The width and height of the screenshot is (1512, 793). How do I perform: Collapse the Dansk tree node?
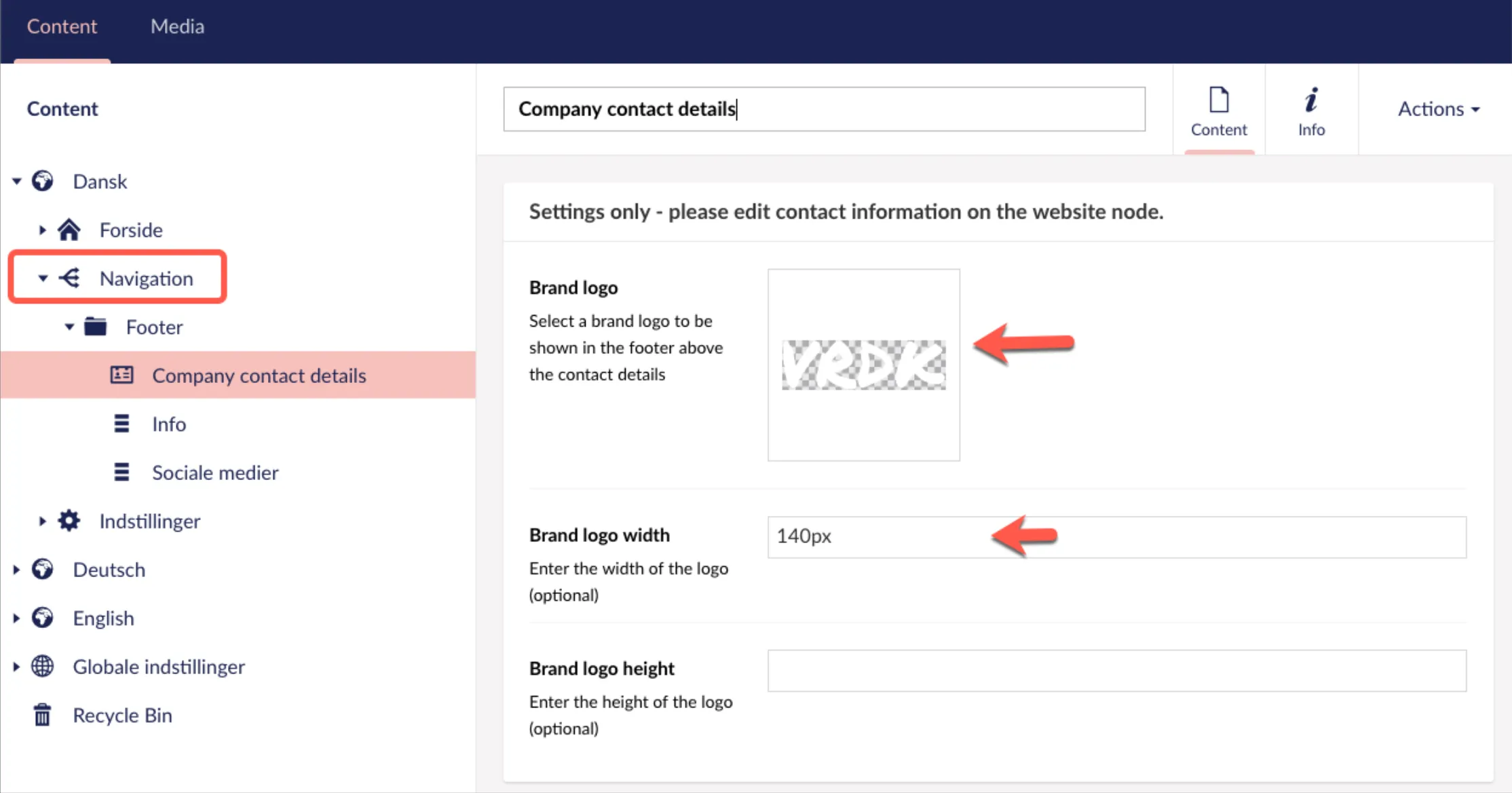[17, 181]
